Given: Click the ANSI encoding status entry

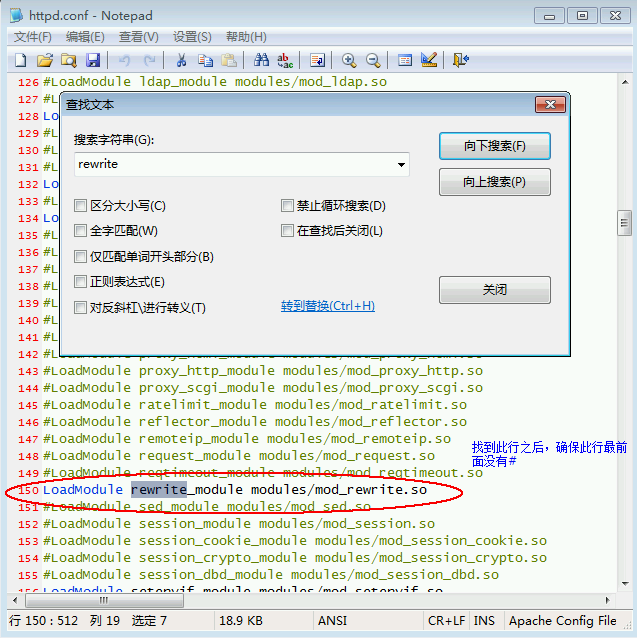Looking at the screenshot, I should [332, 621].
